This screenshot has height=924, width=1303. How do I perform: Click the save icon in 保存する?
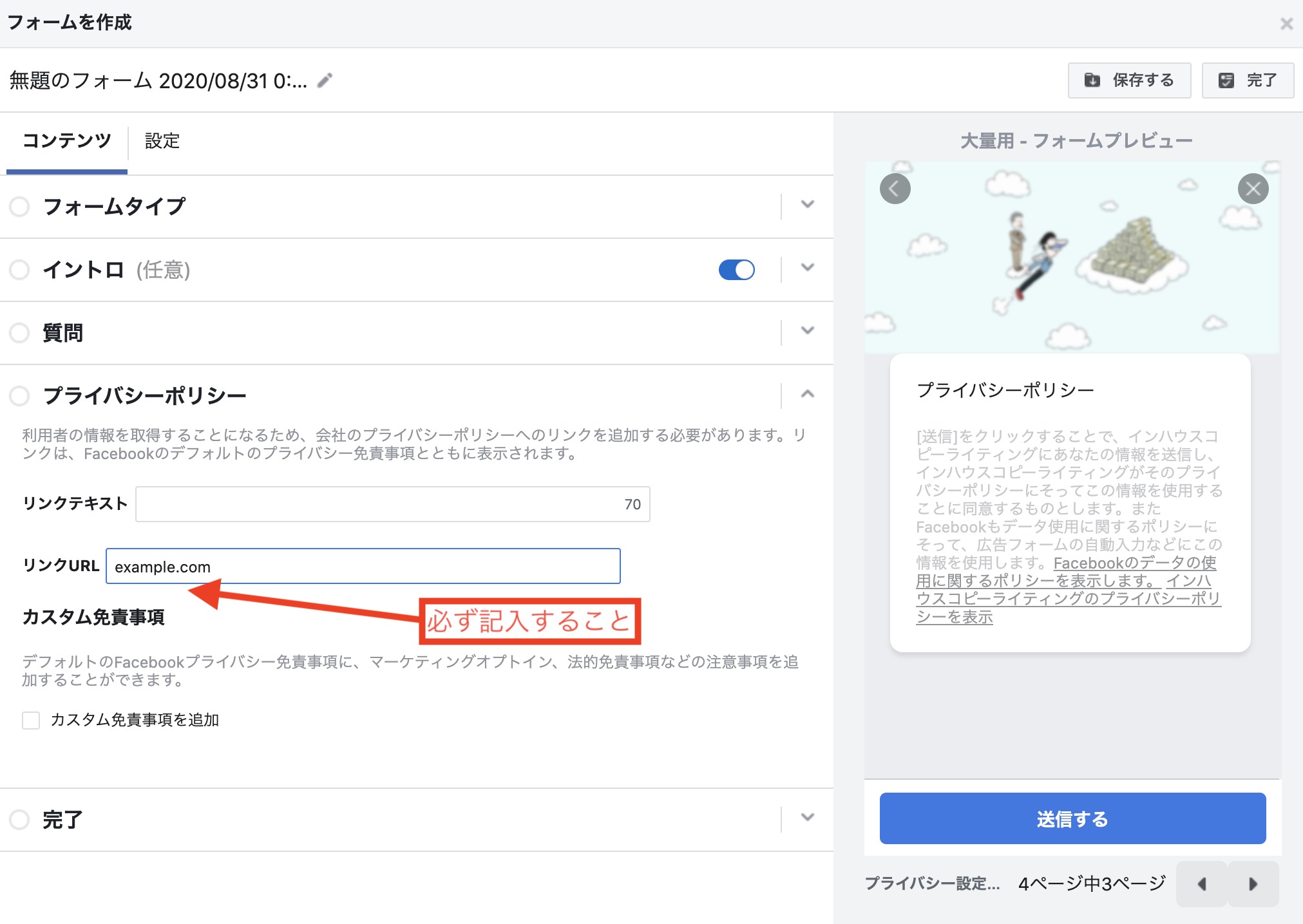coord(1092,80)
